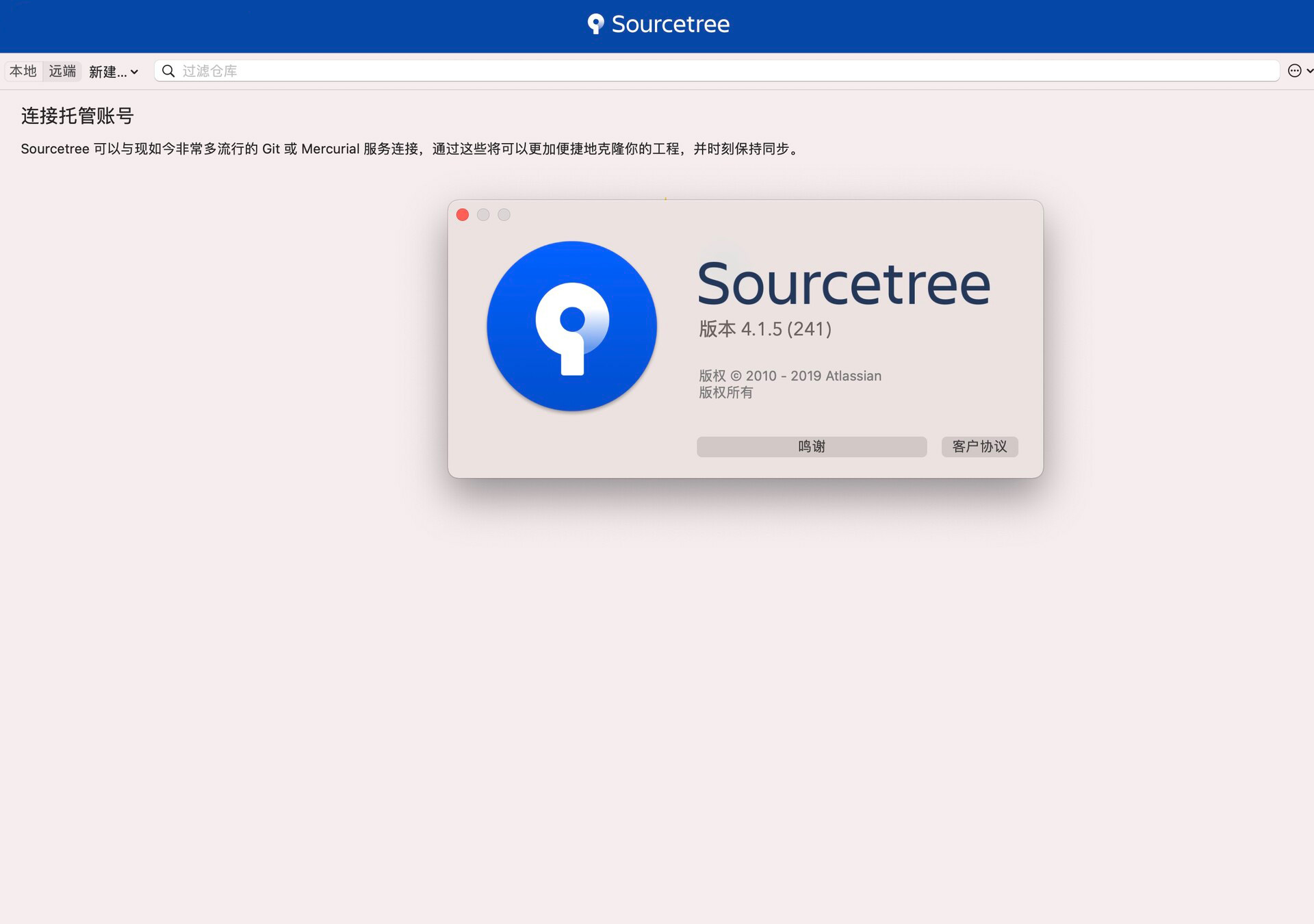The width and height of the screenshot is (1314, 924).
Task: Open 客户协议 from the about dialog
Action: point(979,446)
